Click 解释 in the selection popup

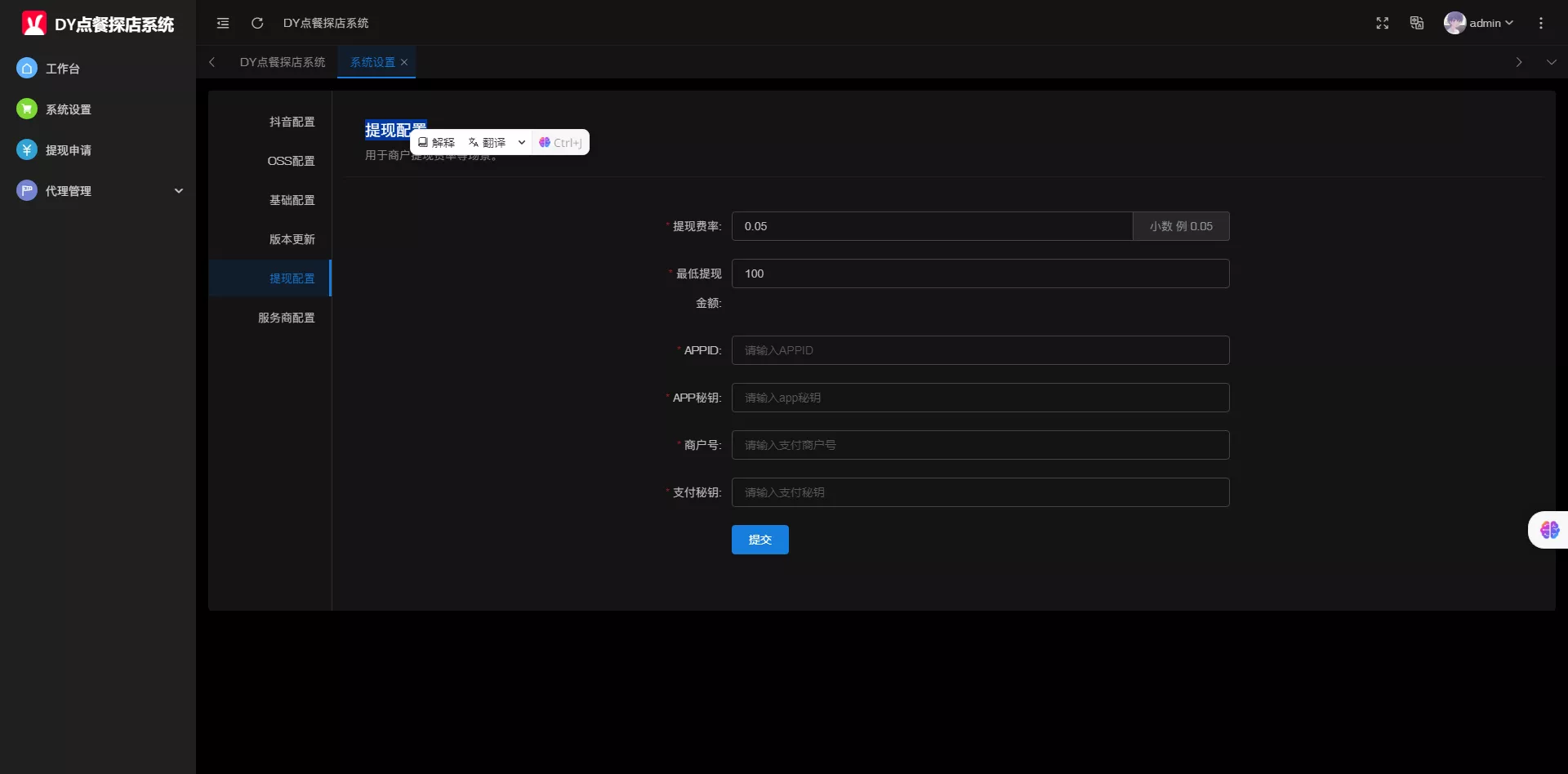437,142
